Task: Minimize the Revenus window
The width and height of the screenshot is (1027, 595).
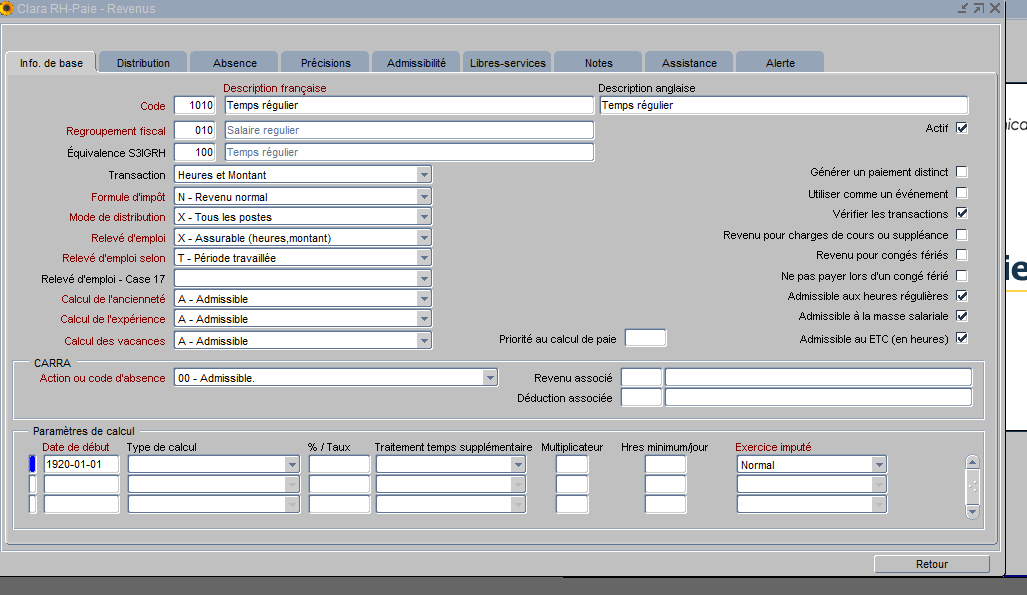Action: [x=962, y=8]
